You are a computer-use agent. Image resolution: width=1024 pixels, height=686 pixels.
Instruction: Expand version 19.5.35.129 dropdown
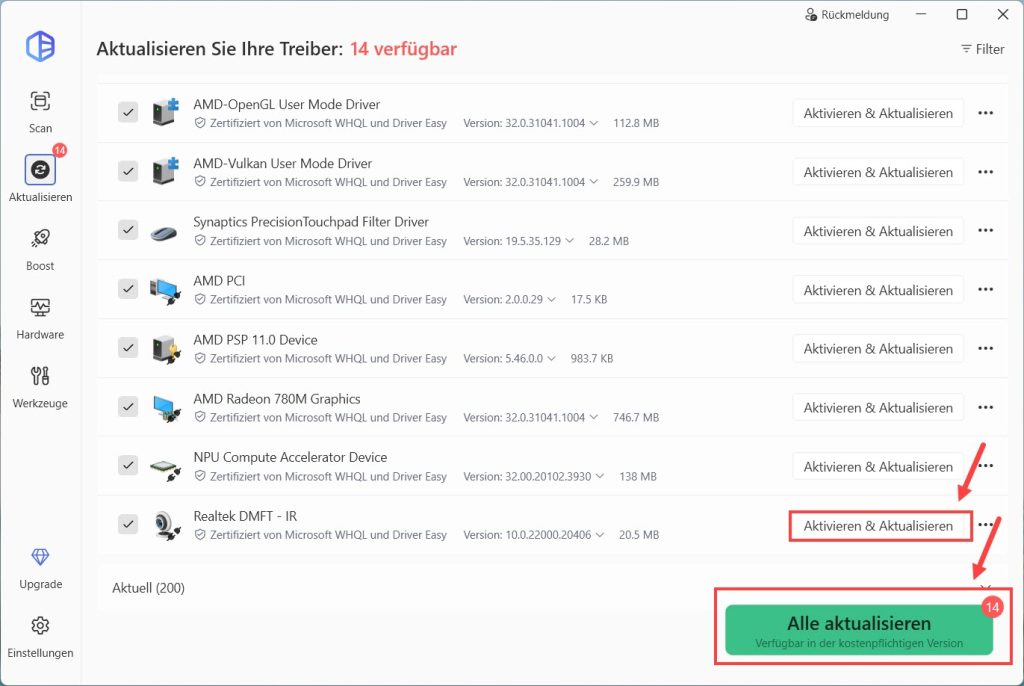[x=569, y=240]
